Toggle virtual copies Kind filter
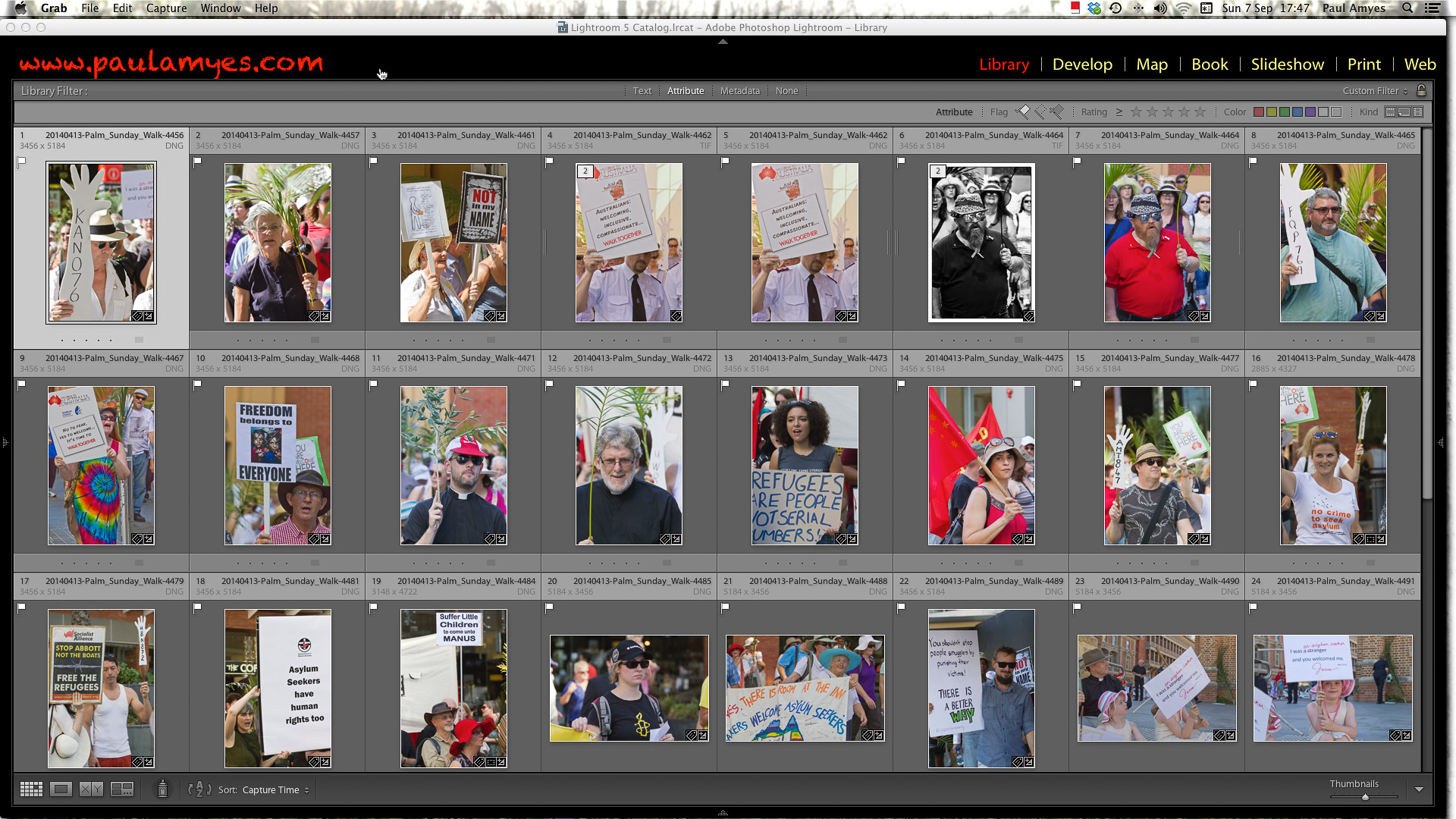This screenshot has width=1456, height=819. (1404, 111)
